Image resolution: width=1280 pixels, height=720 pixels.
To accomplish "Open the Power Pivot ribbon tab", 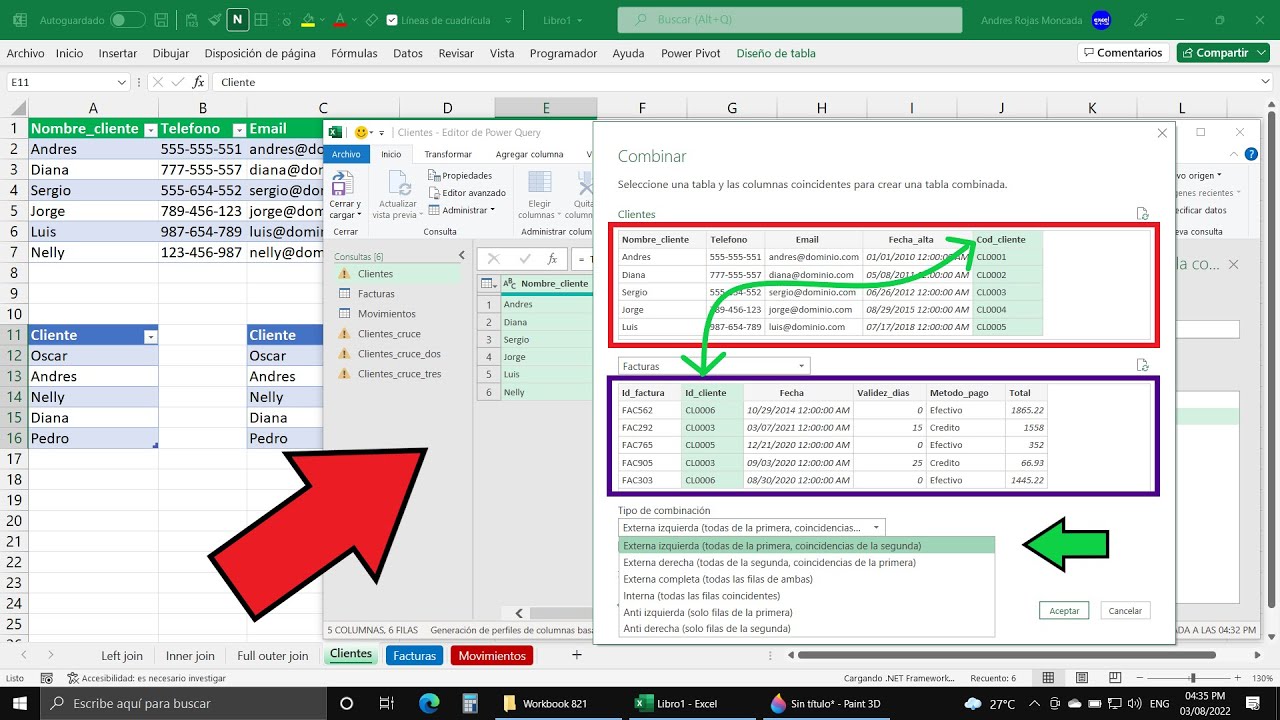I will (690, 53).
